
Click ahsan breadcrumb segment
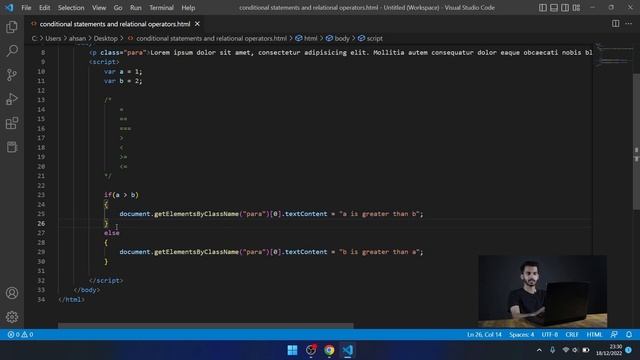coord(77,38)
